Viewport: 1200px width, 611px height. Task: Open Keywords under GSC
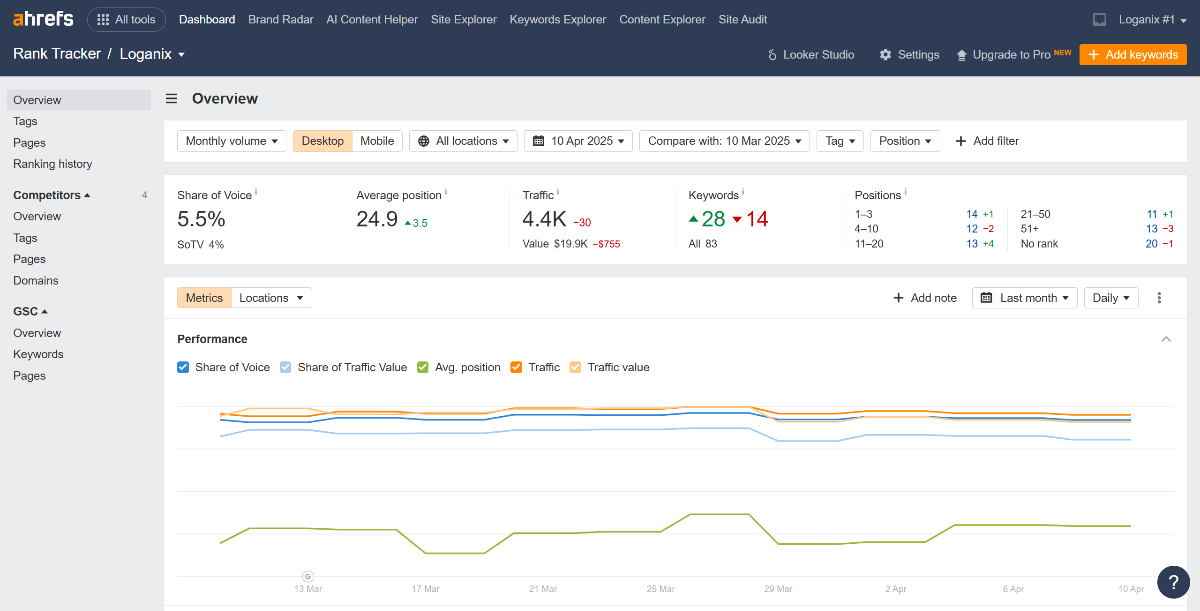click(38, 354)
